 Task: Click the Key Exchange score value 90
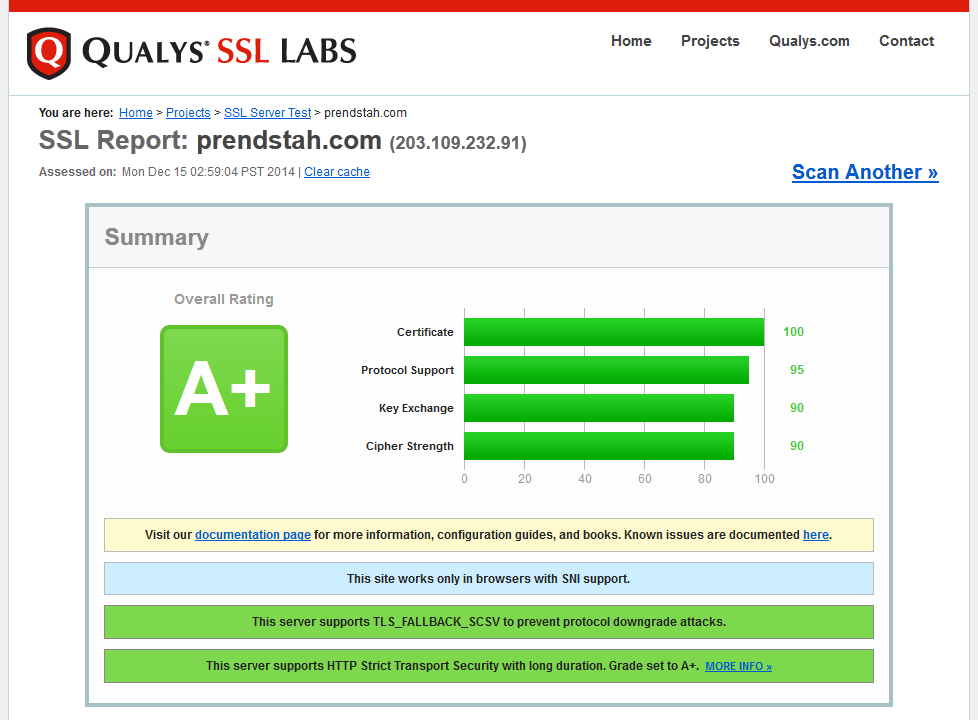(796, 408)
